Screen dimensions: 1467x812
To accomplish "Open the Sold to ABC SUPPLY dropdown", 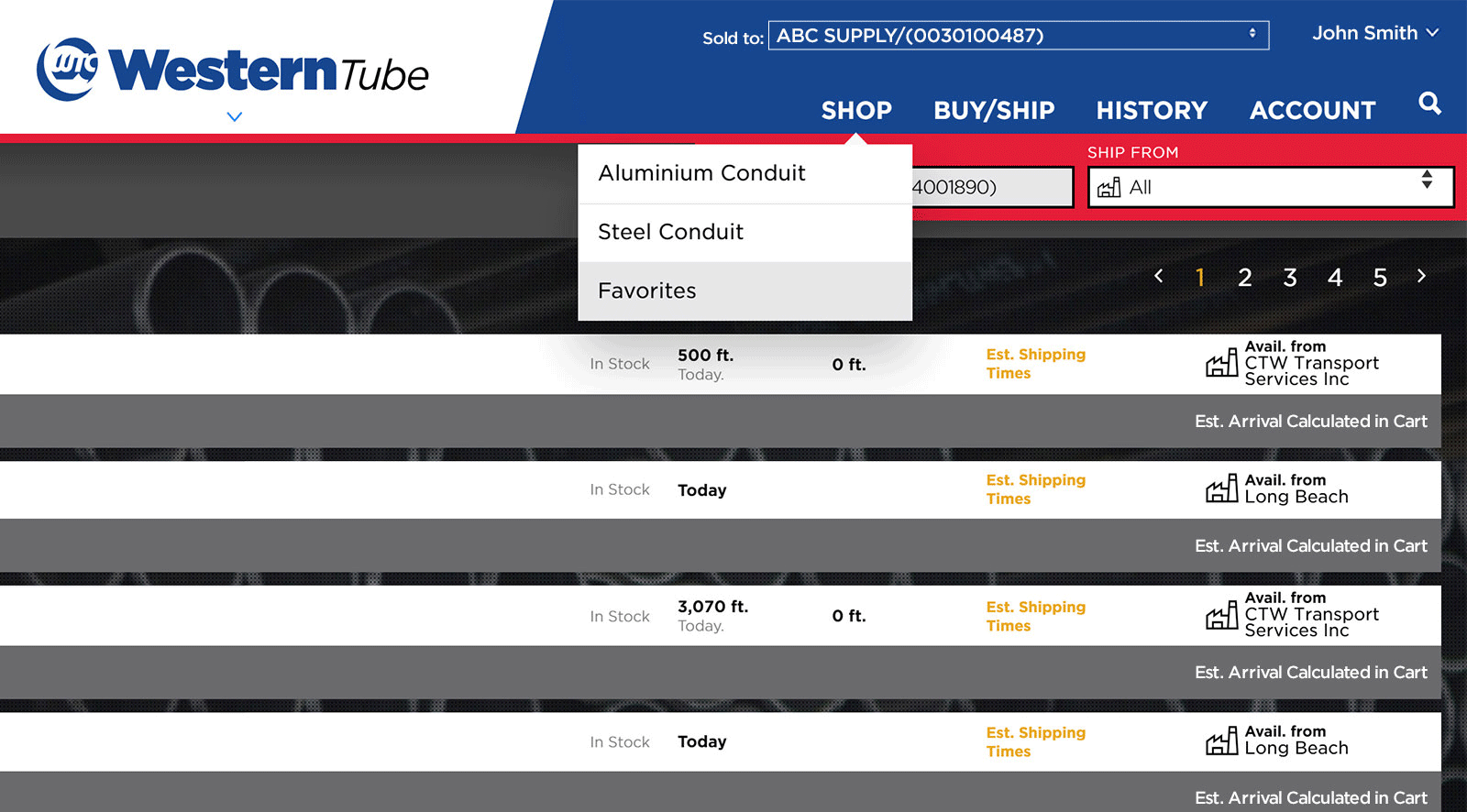I will [x=1018, y=36].
